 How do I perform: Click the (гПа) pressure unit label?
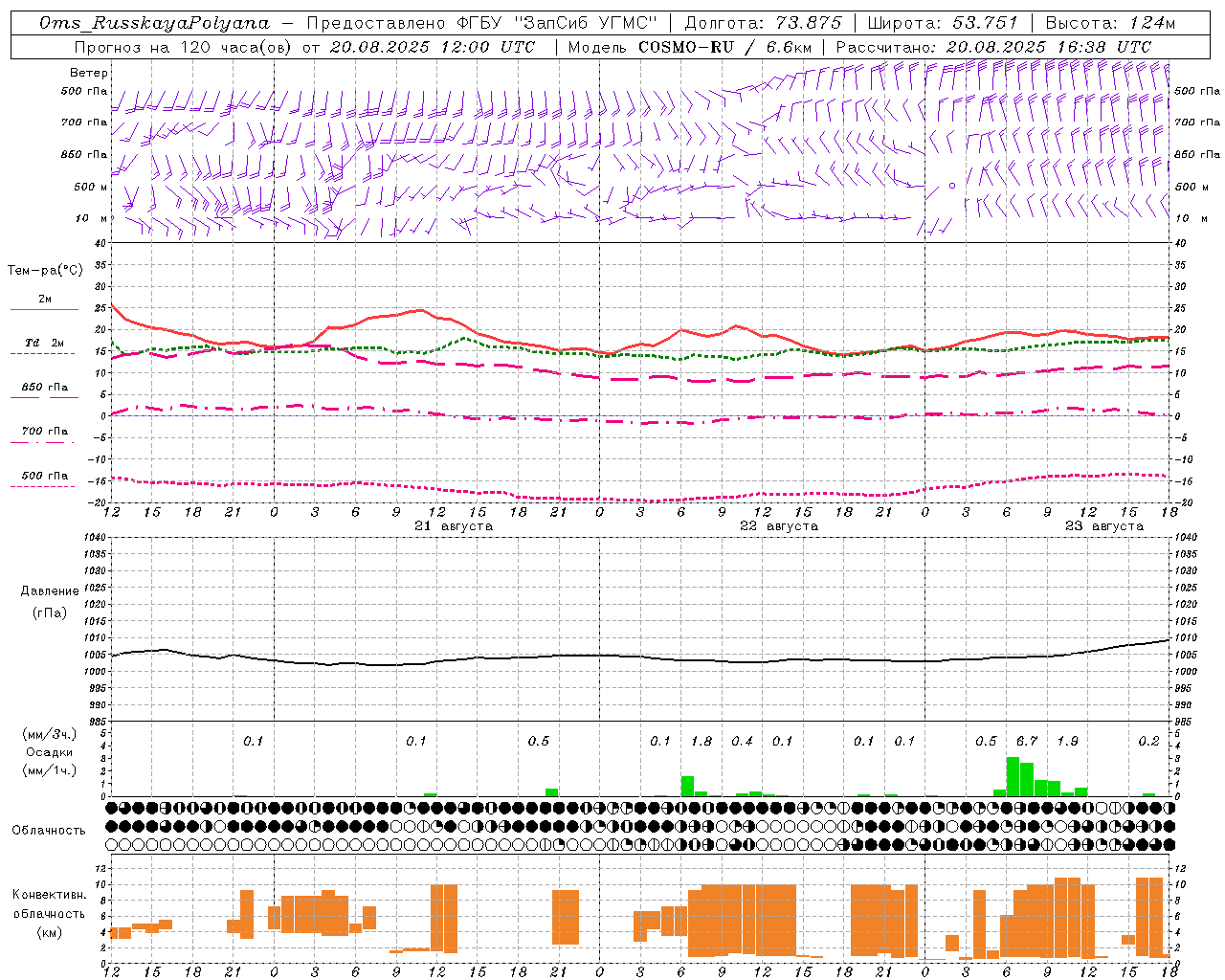pos(50,613)
